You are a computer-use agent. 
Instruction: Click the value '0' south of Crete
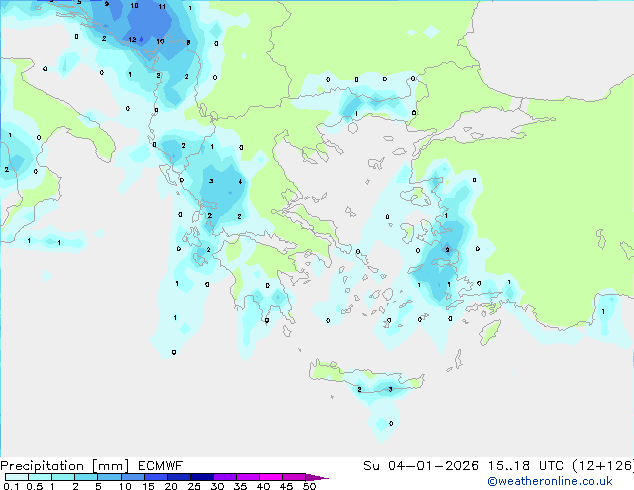391,423
